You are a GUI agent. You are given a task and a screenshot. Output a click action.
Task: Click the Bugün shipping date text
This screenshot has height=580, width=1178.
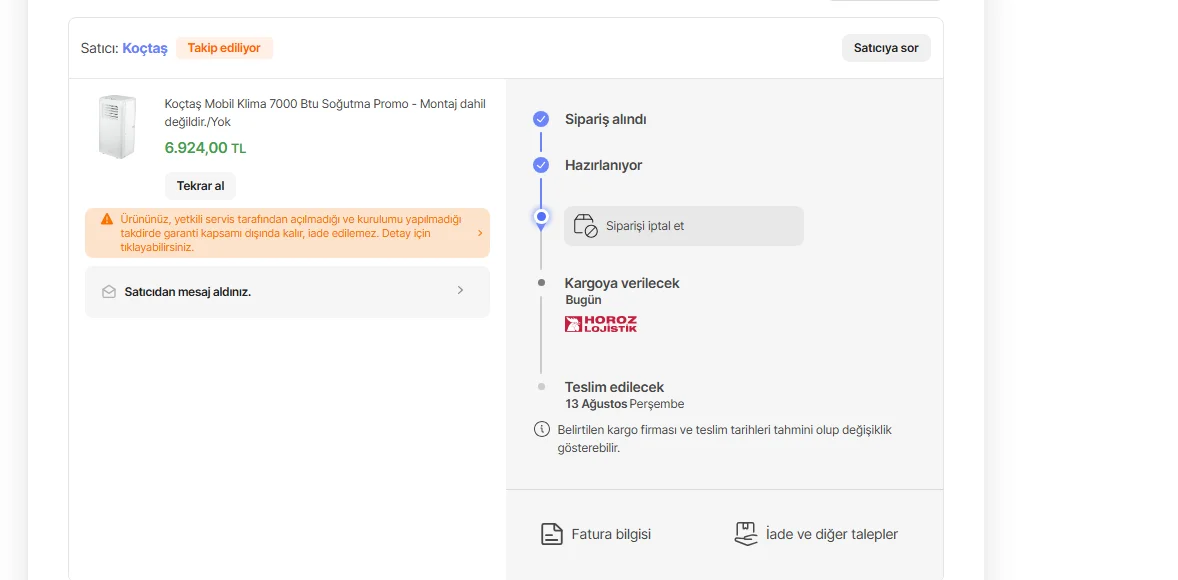pos(584,300)
